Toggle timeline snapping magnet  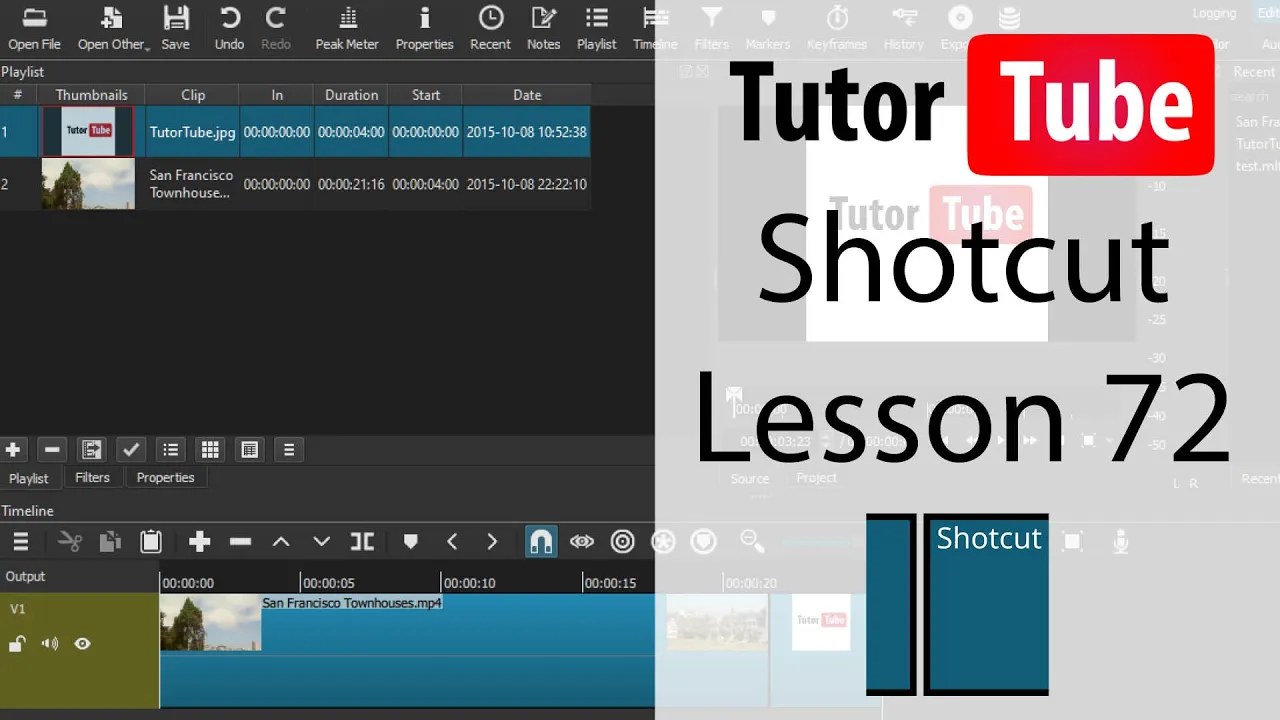(541, 542)
